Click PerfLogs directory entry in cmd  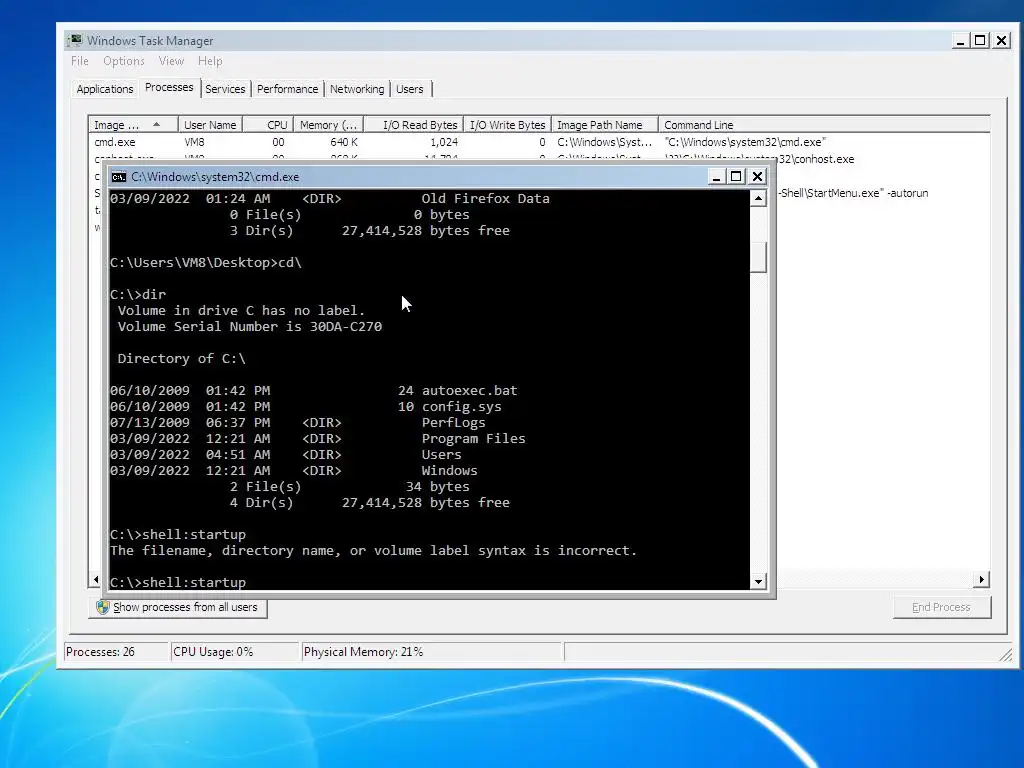click(454, 423)
